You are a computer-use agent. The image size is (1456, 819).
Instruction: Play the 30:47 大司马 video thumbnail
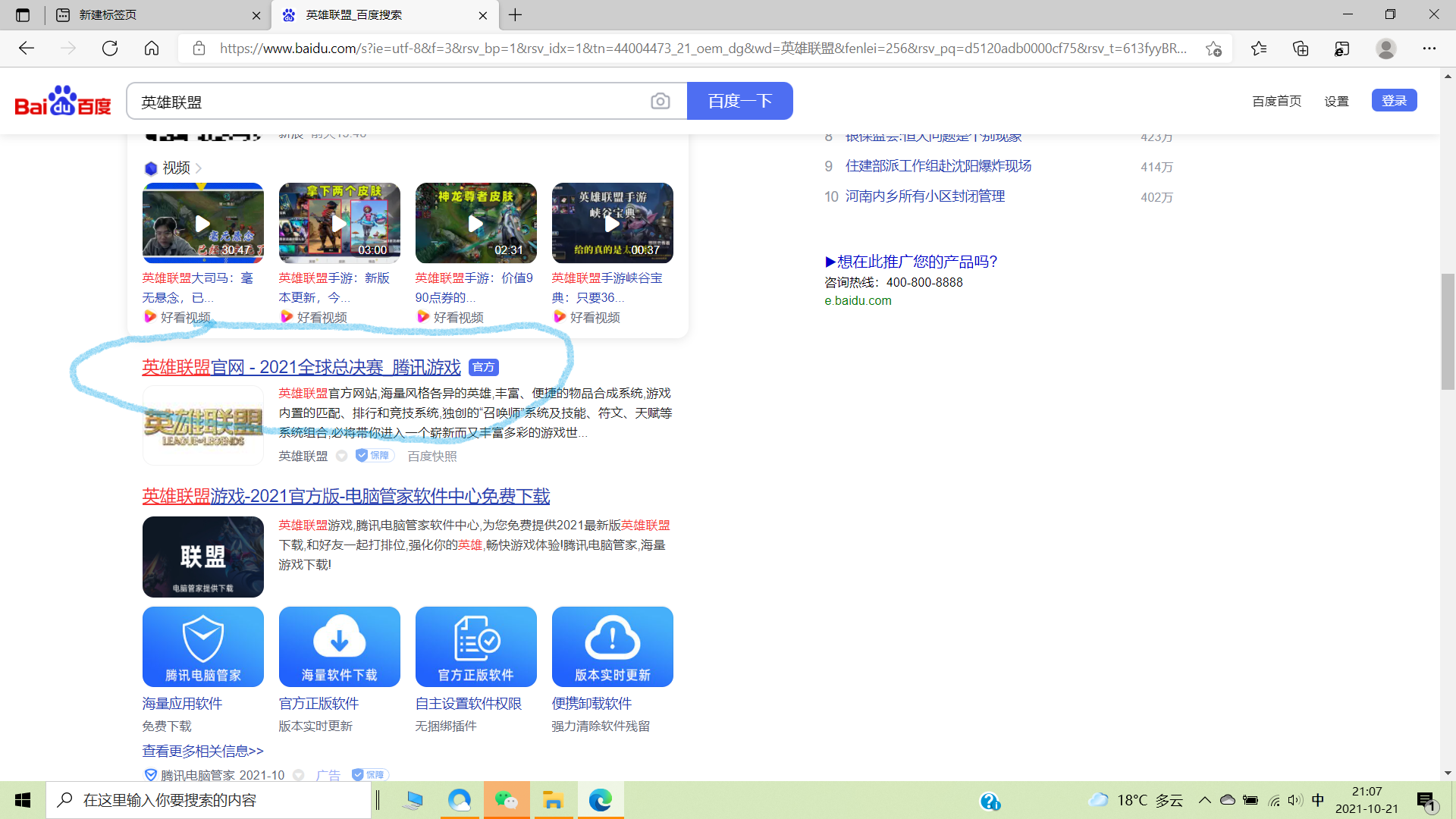203,223
